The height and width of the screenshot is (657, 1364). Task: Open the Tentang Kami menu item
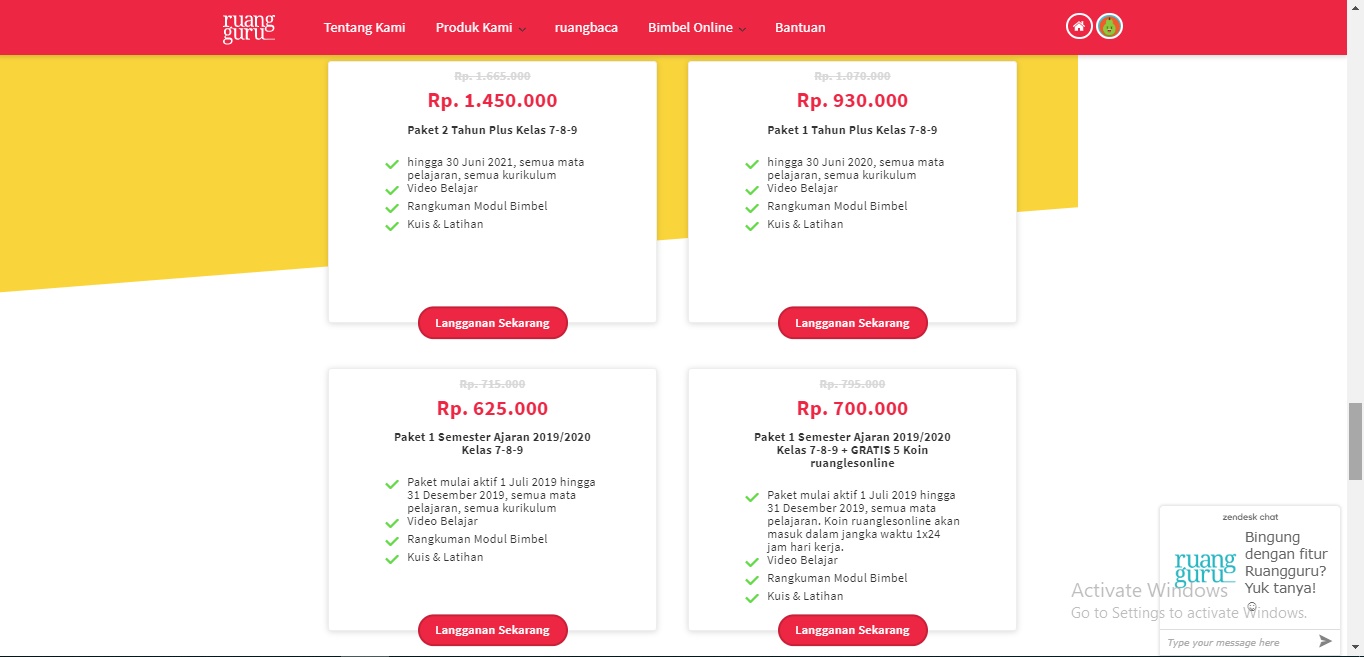coord(364,28)
